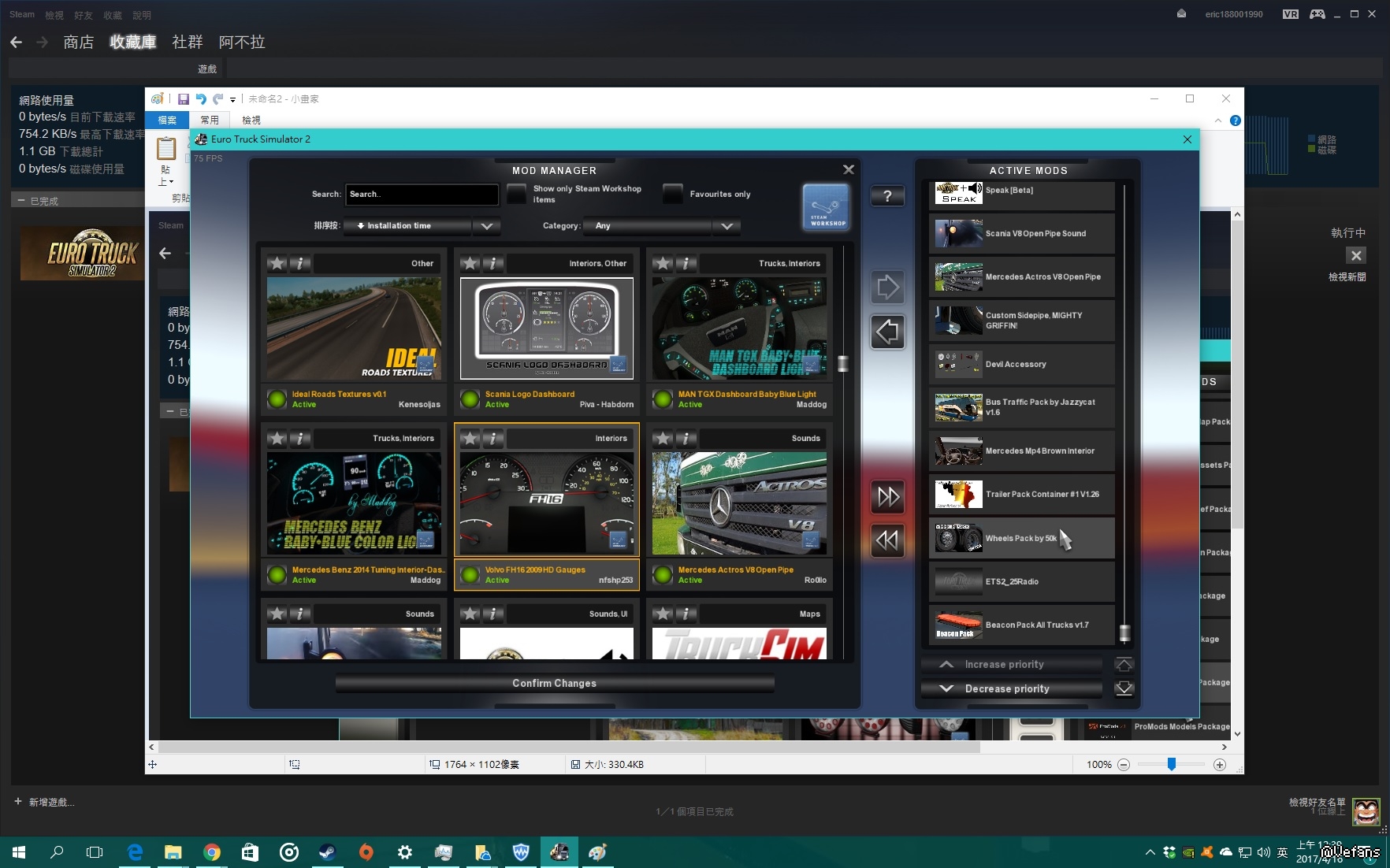This screenshot has height=868, width=1390.
Task: Open the Installation time sort dropdown
Action: pos(486,226)
